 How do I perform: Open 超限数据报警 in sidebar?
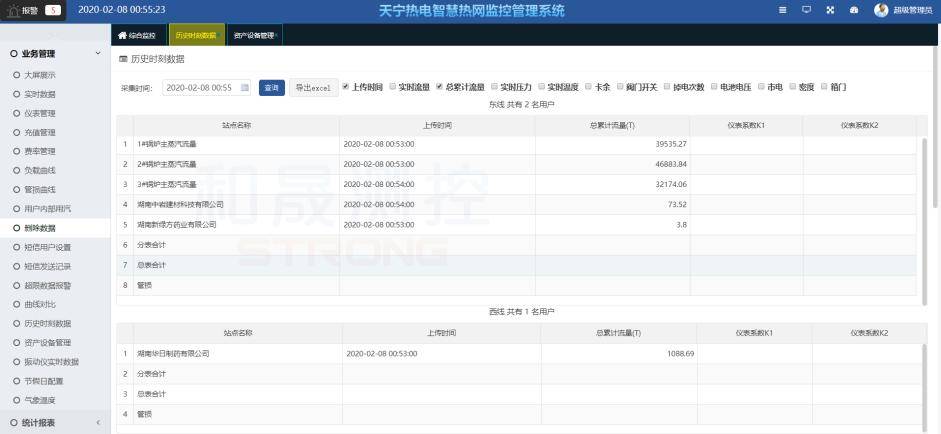click(x=47, y=285)
